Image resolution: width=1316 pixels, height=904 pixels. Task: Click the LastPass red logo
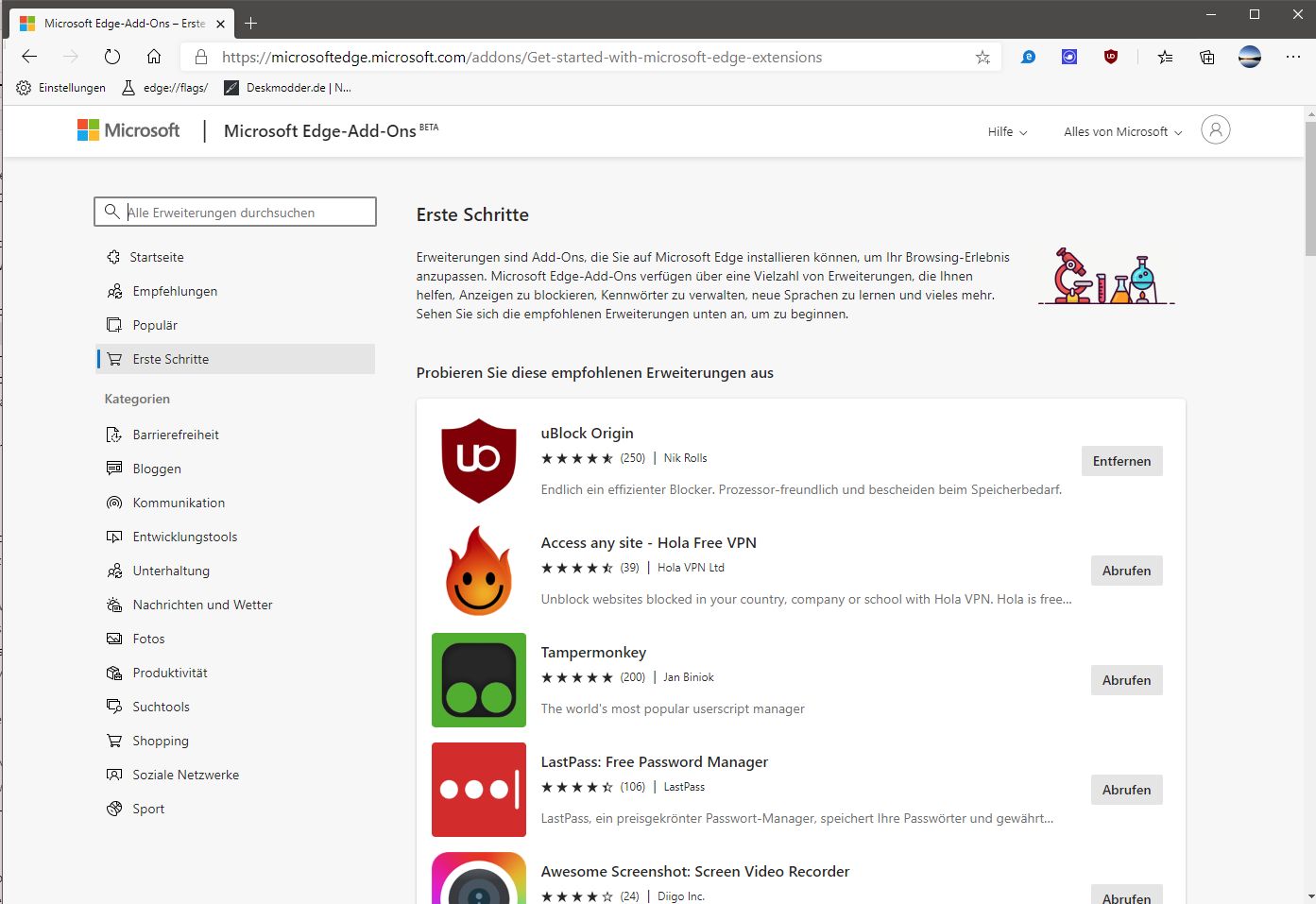click(x=479, y=790)
